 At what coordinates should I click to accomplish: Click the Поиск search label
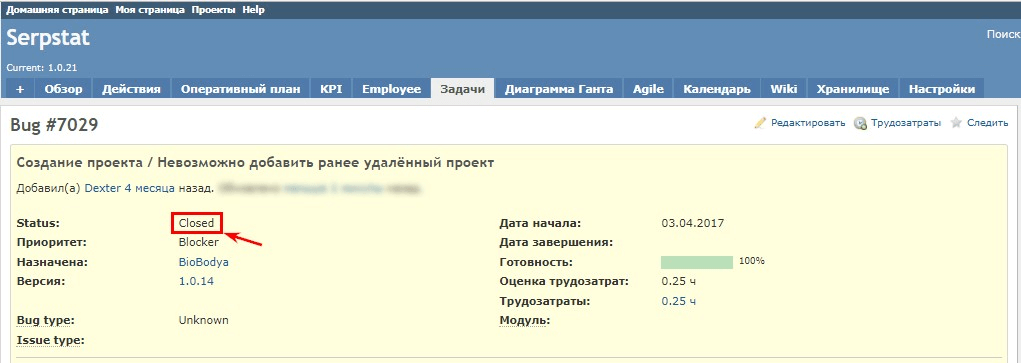[x=1003, y=35]
